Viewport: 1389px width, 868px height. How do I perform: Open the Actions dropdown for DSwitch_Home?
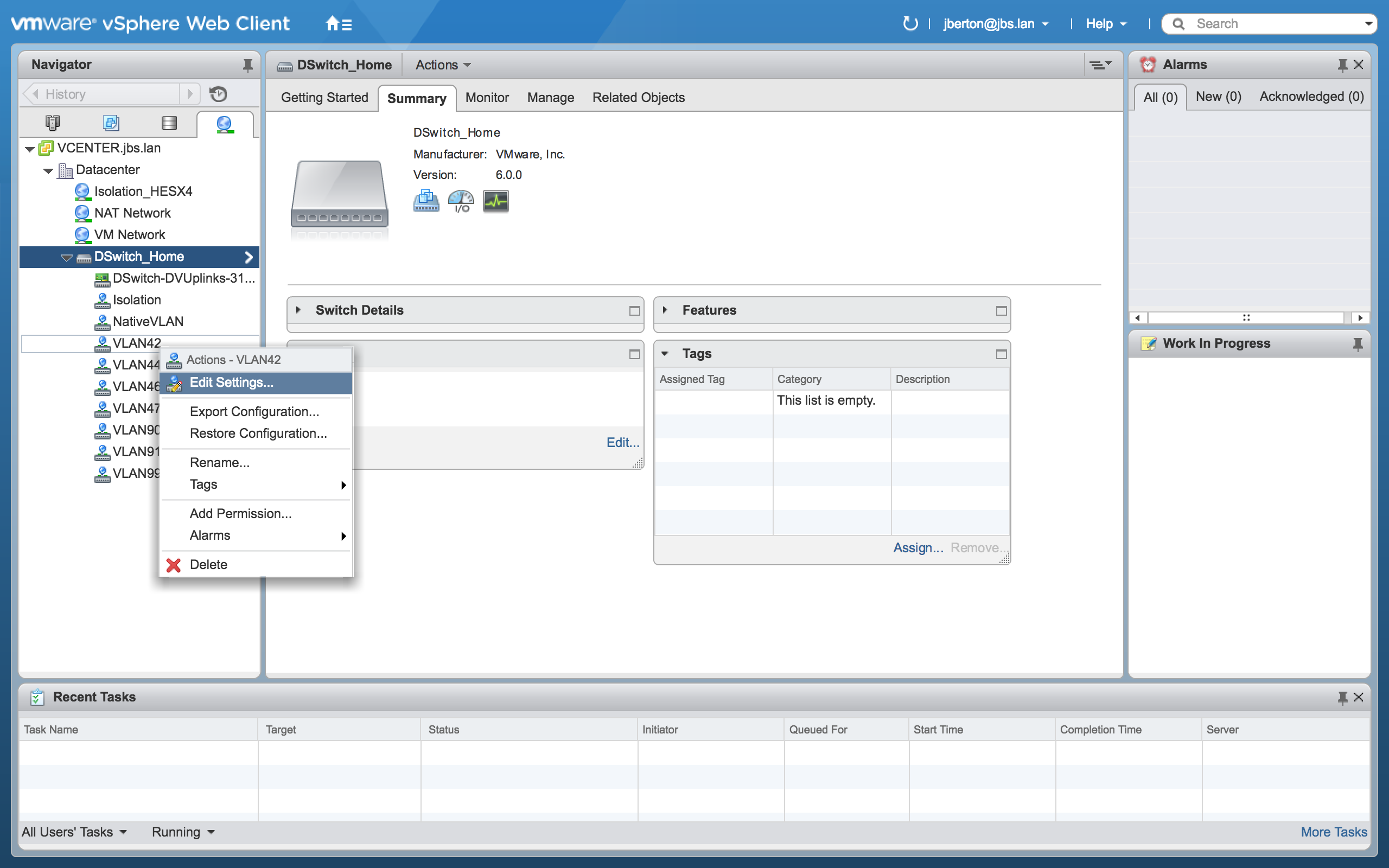(443, 65)
